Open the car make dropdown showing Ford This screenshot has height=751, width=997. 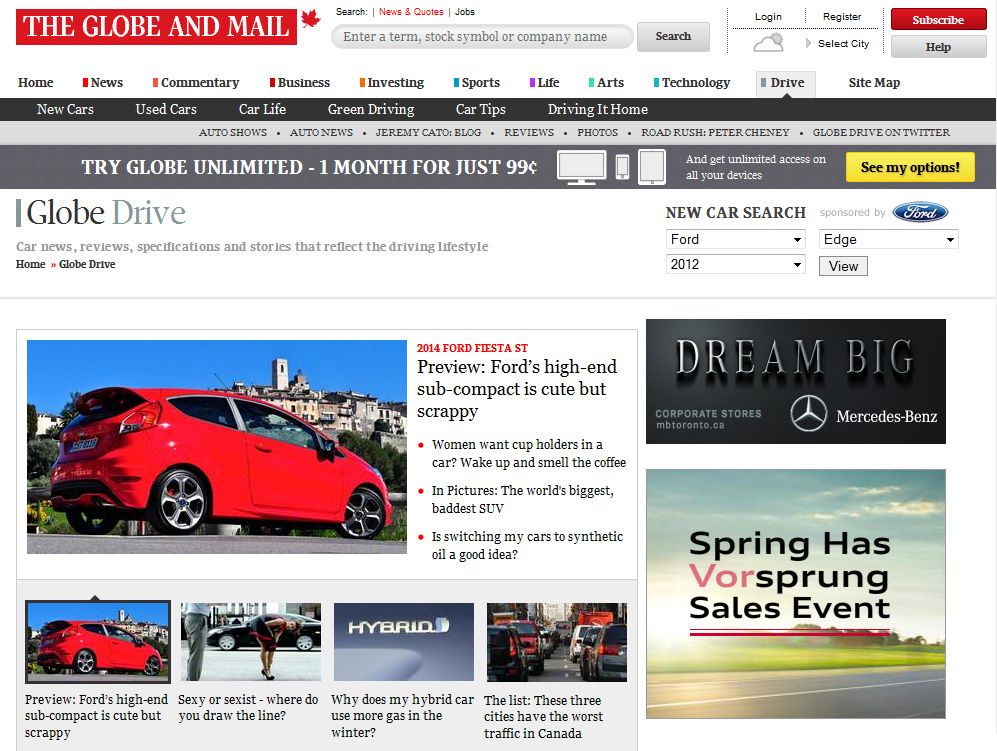point(736,239)
